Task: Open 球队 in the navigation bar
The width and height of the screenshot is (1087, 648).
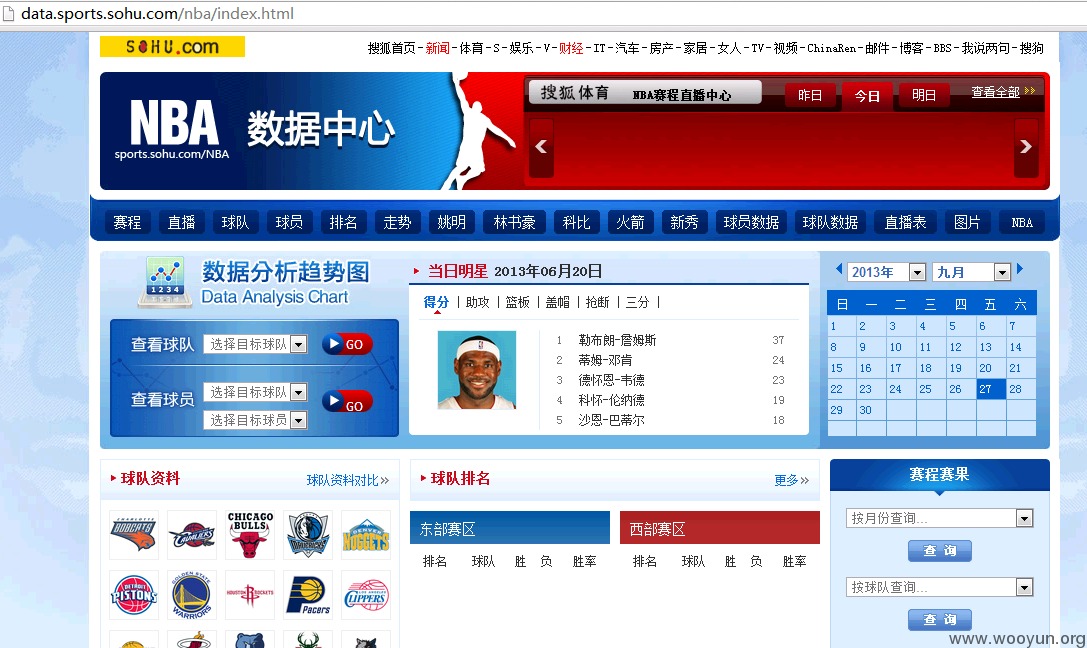Action: click(235, 222)
